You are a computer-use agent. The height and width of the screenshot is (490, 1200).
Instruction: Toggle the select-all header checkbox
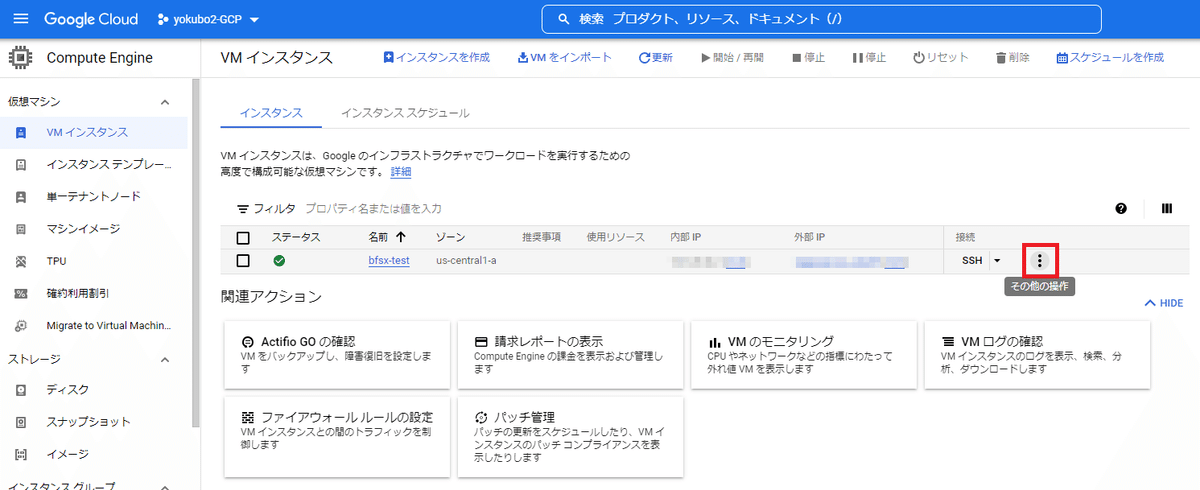(243, 238)
